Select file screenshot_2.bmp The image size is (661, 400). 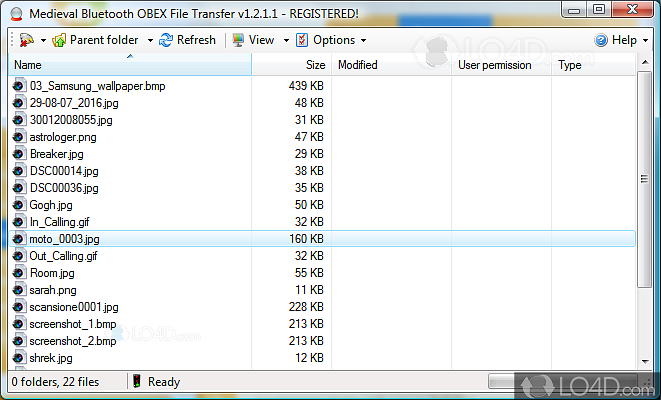pyautogui.click(x=73, y=341)
